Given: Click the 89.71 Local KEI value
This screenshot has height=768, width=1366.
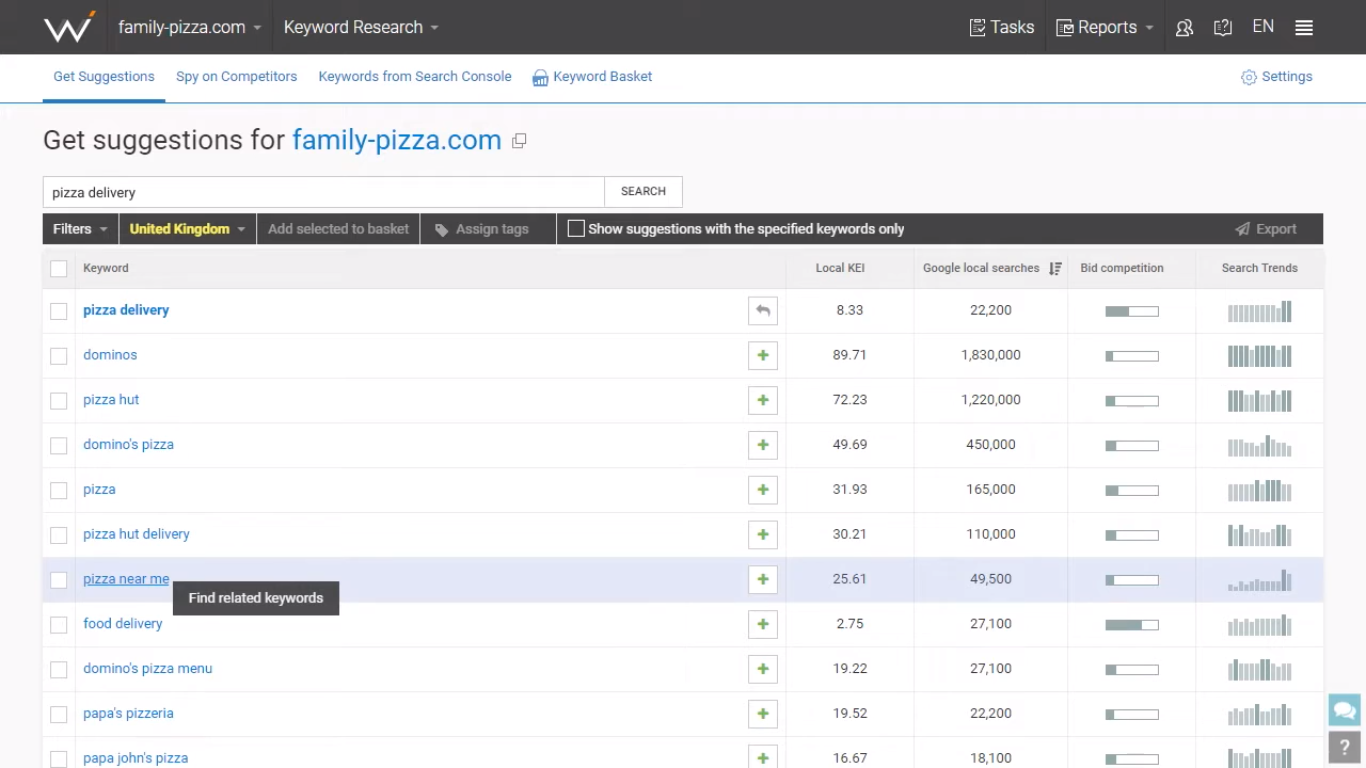Looking at the screenshot, I should (x=850, y=355).
